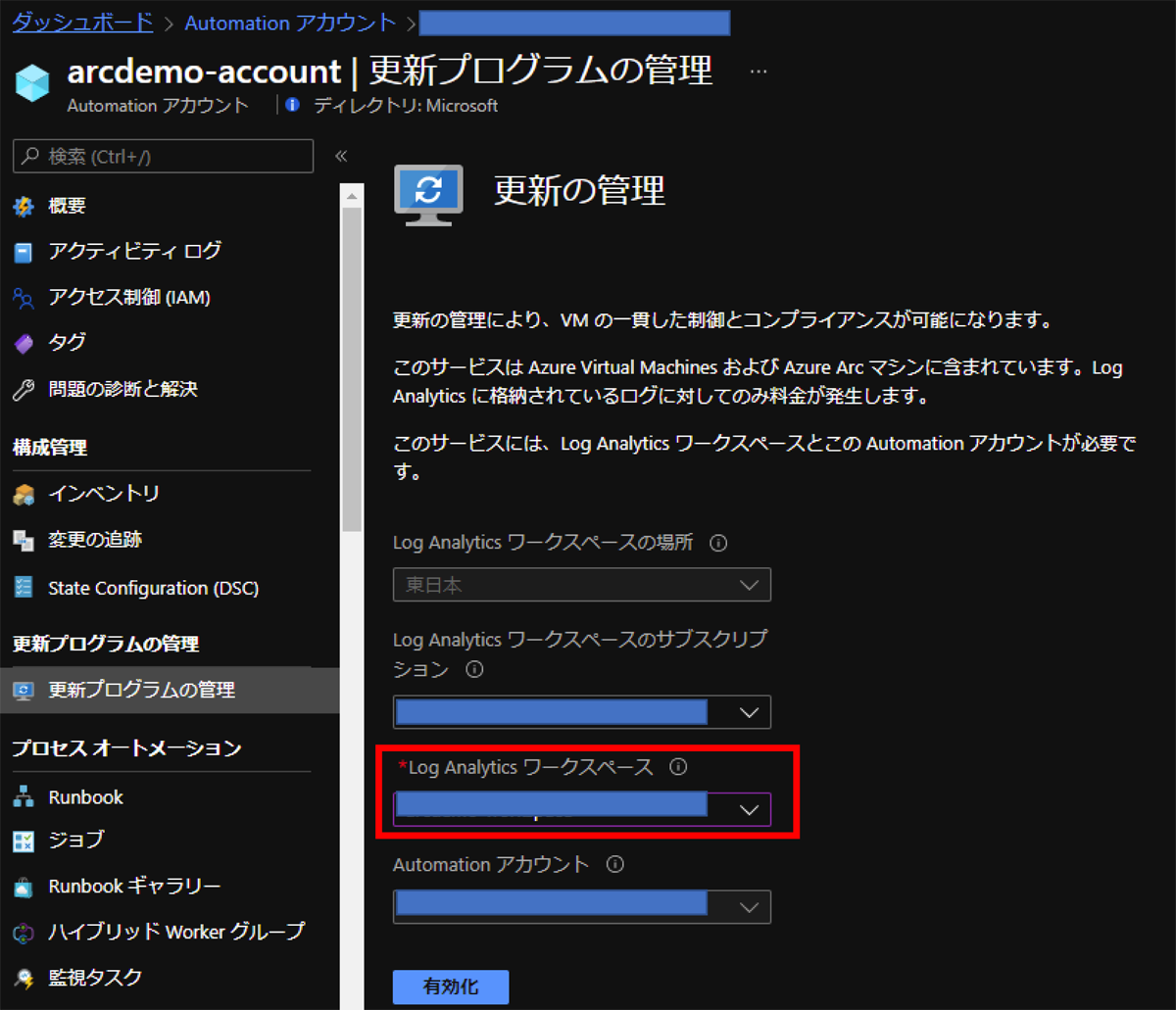
Task: Click the purple タグ tag icon
Action: pos(24,343)
